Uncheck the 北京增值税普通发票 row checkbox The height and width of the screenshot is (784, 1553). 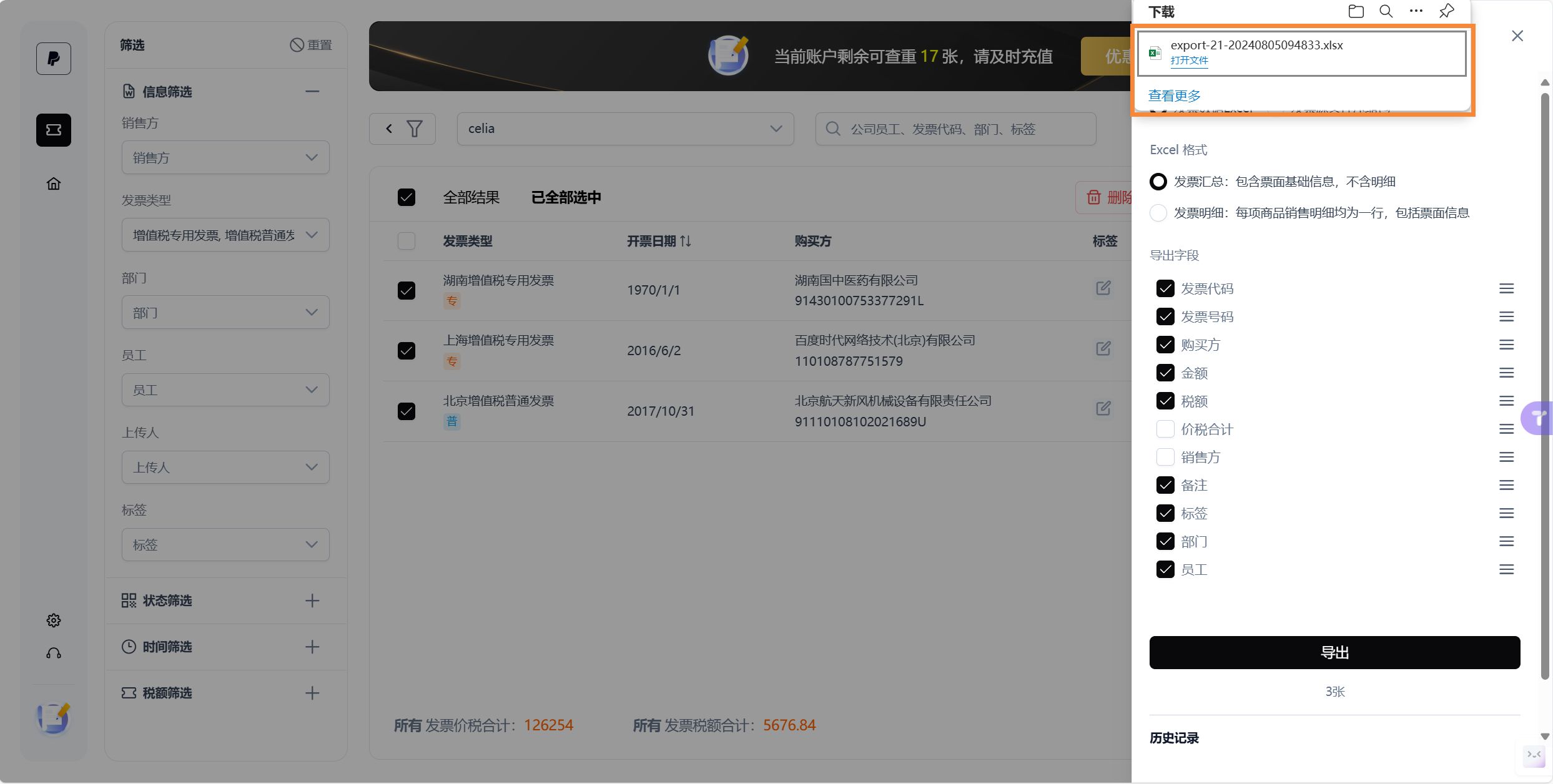407,411
